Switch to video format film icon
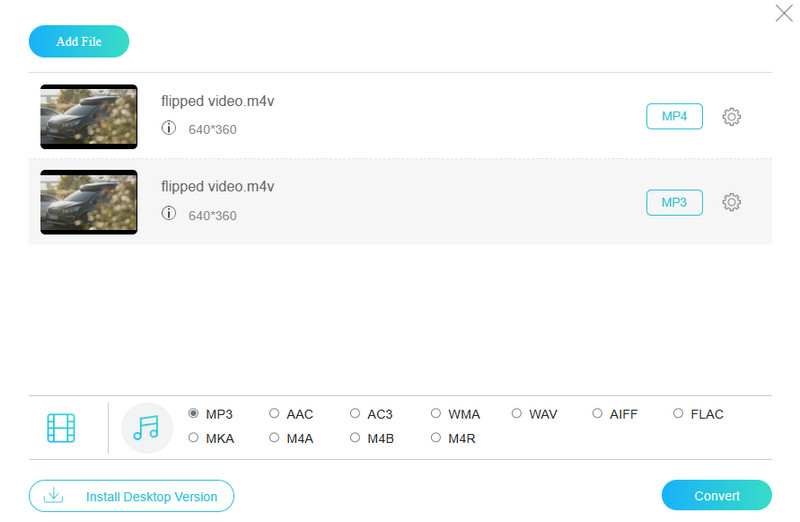Viewport: 800px width, 522px height. click(x=61, y=428)
